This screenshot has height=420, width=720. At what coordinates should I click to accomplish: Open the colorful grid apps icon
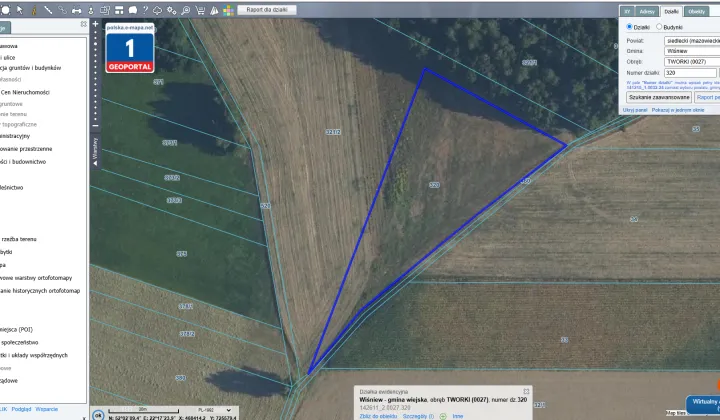point(228,10)
